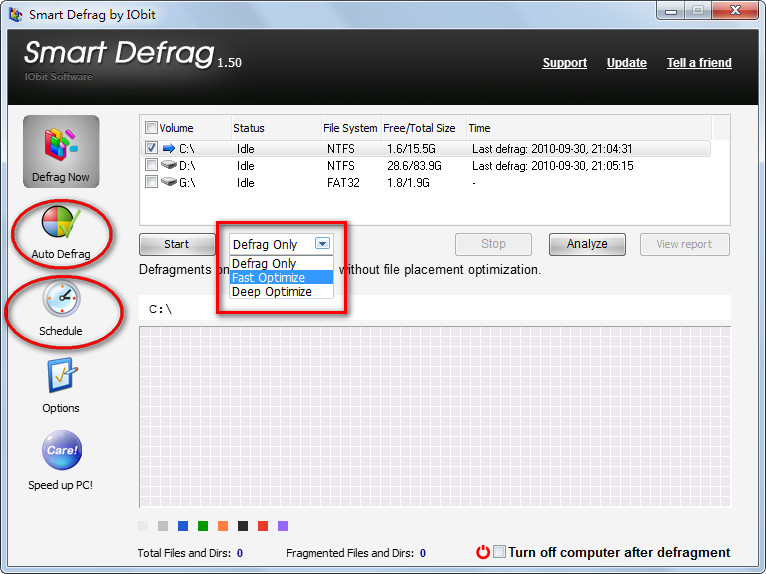This screenshot has width=766, height=574.
Task: Sort by the Status column header
Action: coord(276,128)
